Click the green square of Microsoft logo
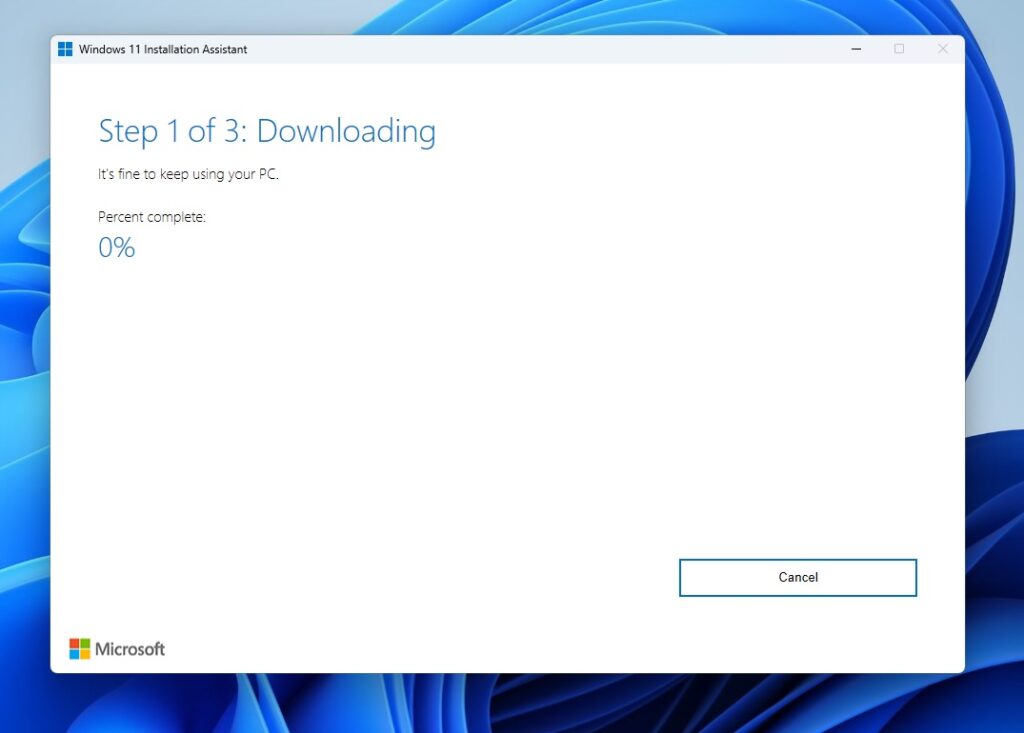 85,642
